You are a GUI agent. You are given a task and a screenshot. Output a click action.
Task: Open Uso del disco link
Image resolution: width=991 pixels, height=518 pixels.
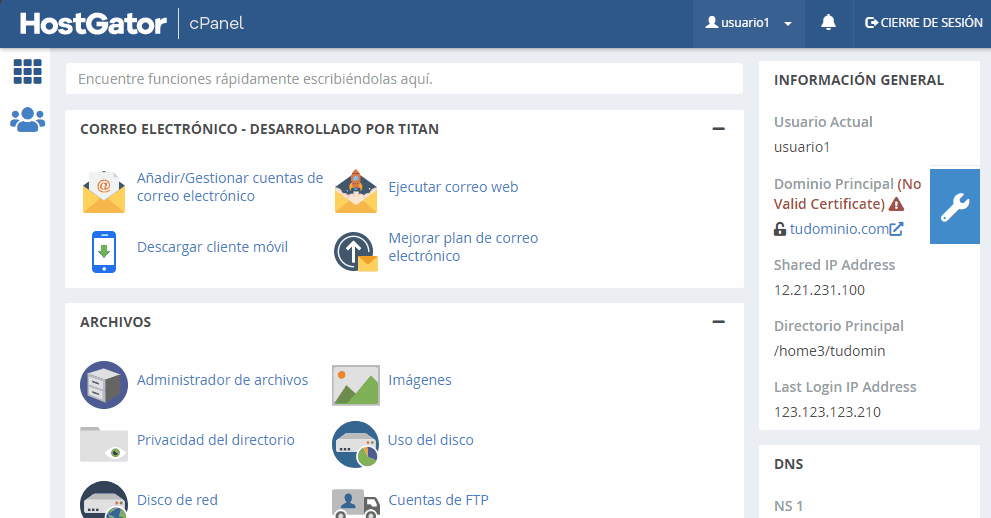coord(430,440)
